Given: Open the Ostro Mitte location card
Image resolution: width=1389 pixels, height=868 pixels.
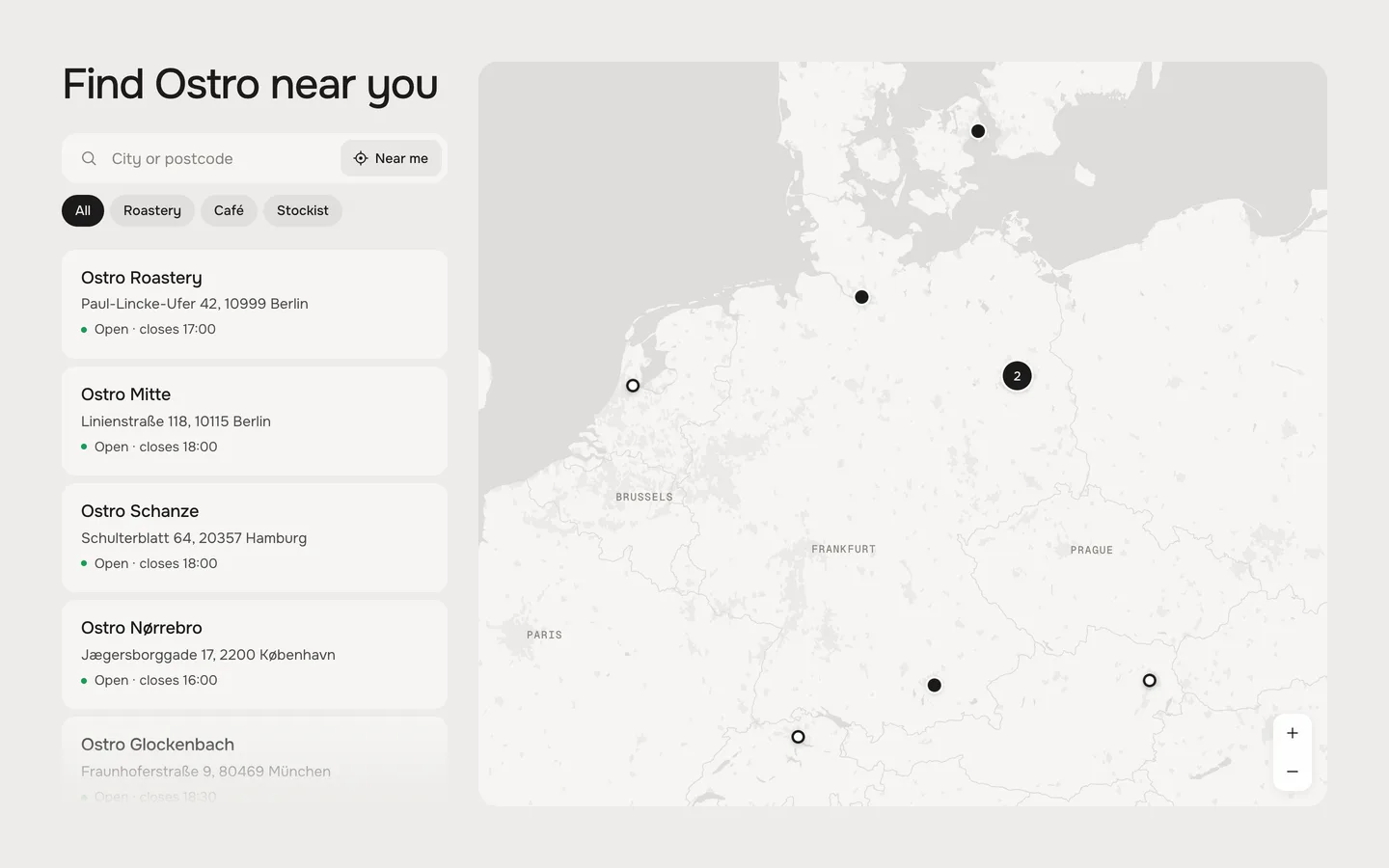Looking at the screenshot, I should click(255, 420).
